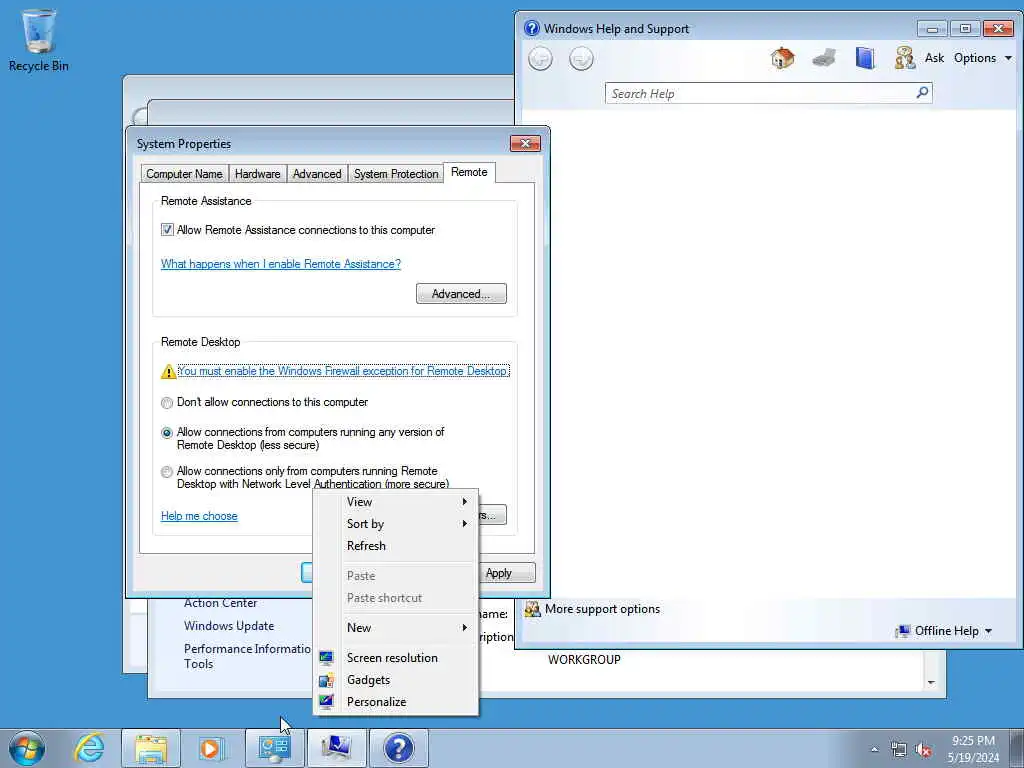Click the Gadgets icon in context menu
Screen dimensions: 1024x768
(326, 680)
